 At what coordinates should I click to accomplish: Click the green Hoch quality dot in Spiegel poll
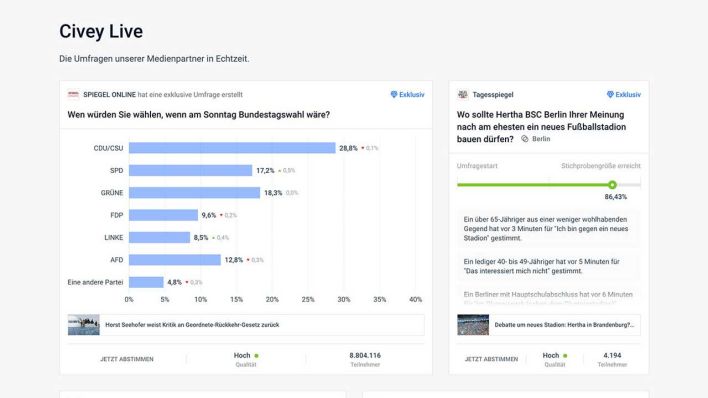pos(256,356)
